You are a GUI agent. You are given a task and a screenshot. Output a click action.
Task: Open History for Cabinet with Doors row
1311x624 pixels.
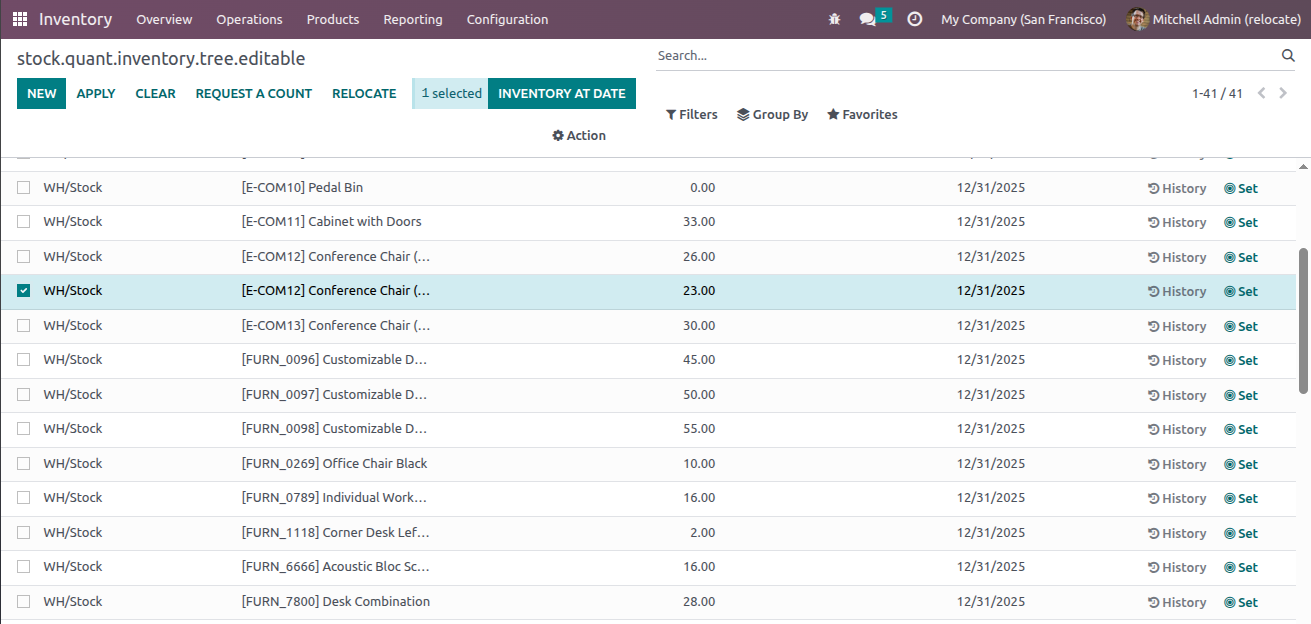[1177, 222]
